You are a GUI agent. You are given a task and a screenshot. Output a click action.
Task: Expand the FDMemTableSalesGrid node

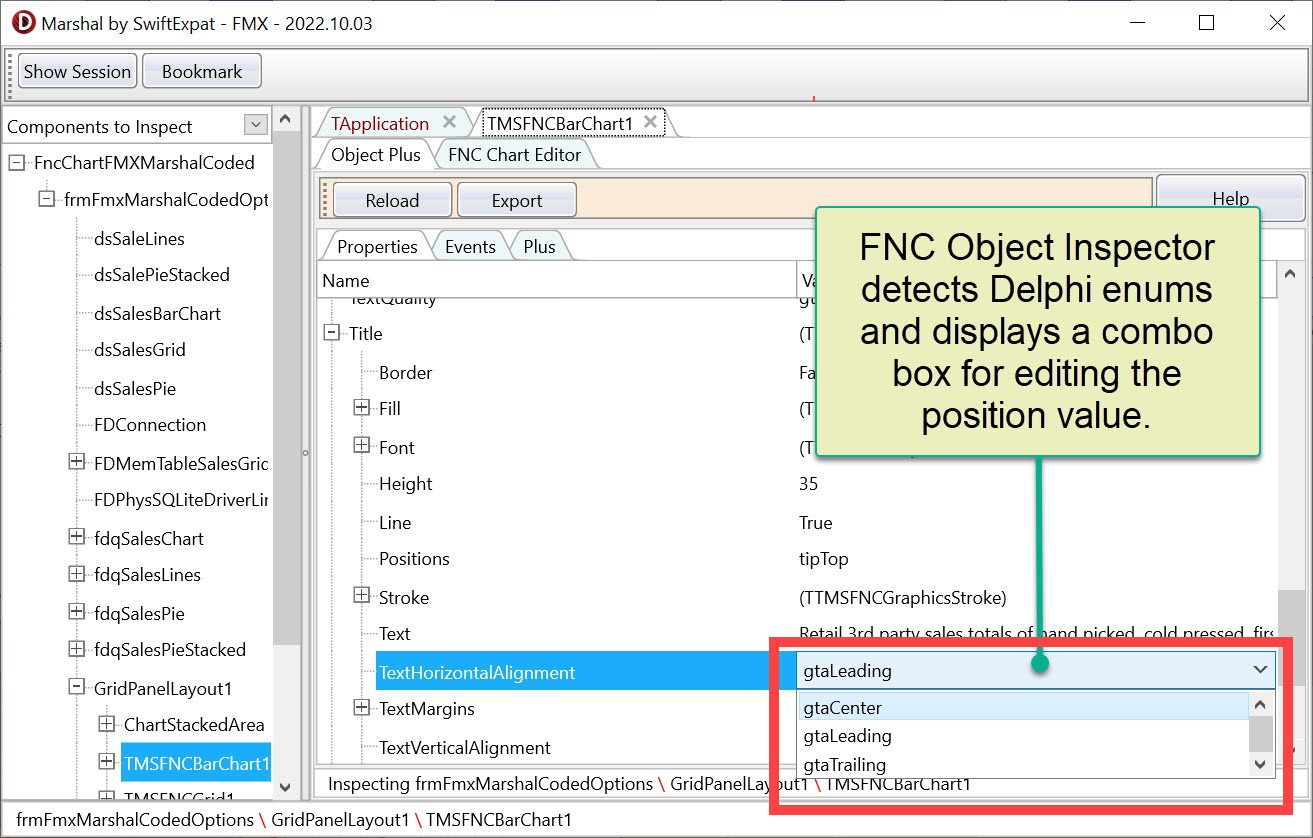[76, 462]
